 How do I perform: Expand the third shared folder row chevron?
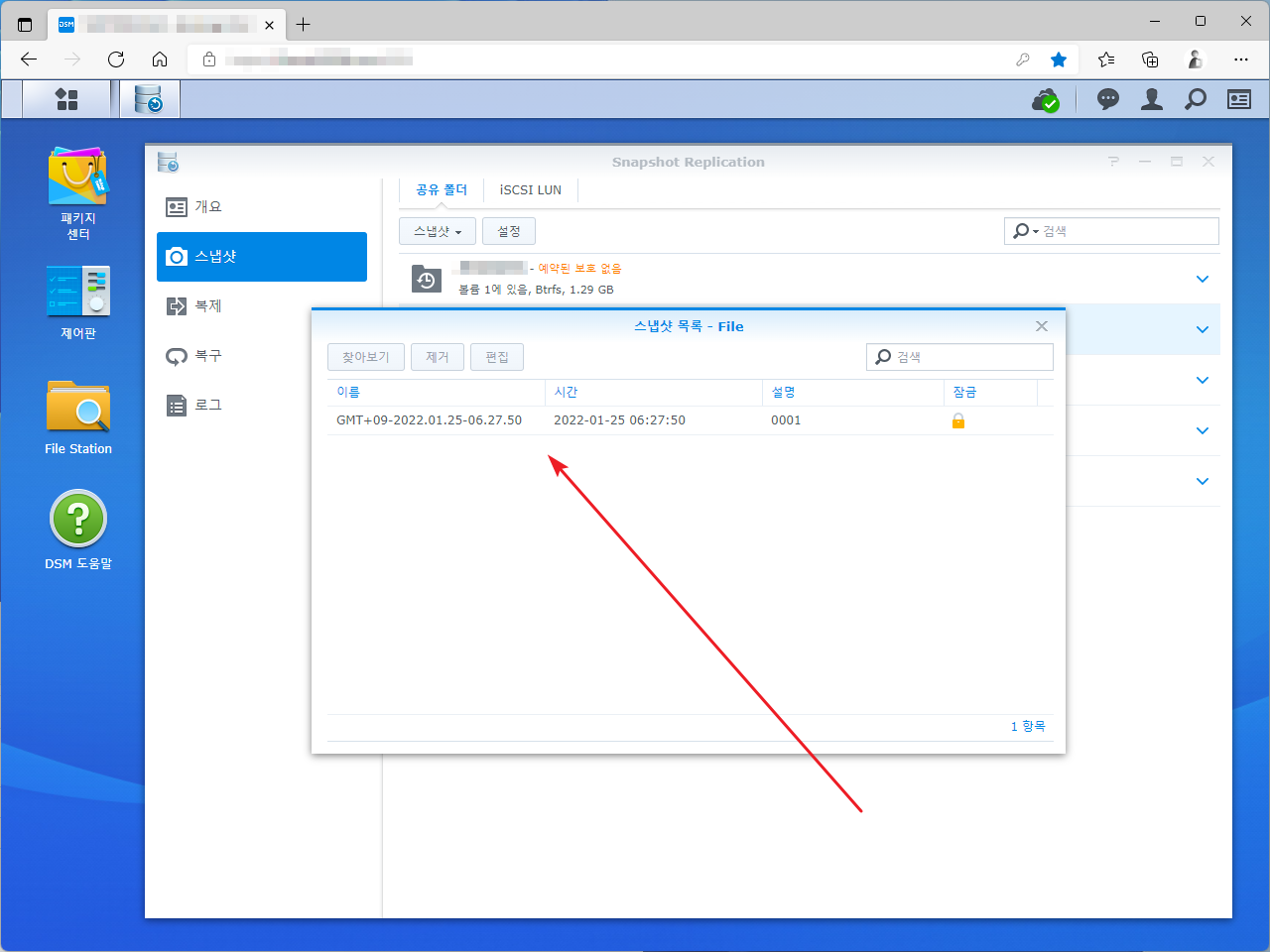(x=1203, y=381)
